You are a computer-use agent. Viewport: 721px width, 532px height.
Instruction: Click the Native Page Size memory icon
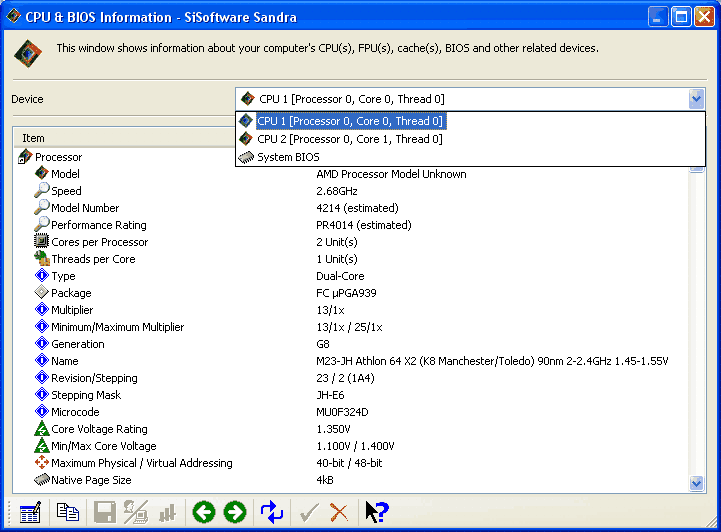(x=42, y=480)
